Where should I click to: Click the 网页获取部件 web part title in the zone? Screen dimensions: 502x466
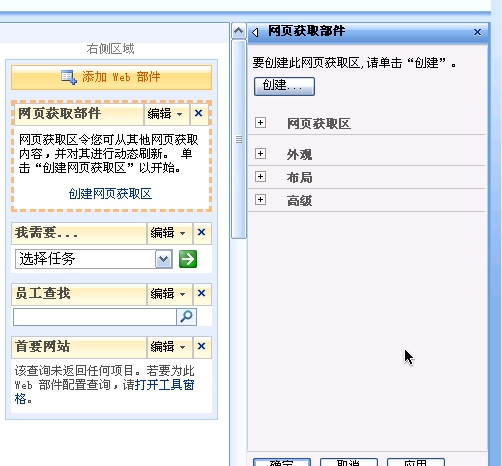pyautogui.click(x=59, y=114)
